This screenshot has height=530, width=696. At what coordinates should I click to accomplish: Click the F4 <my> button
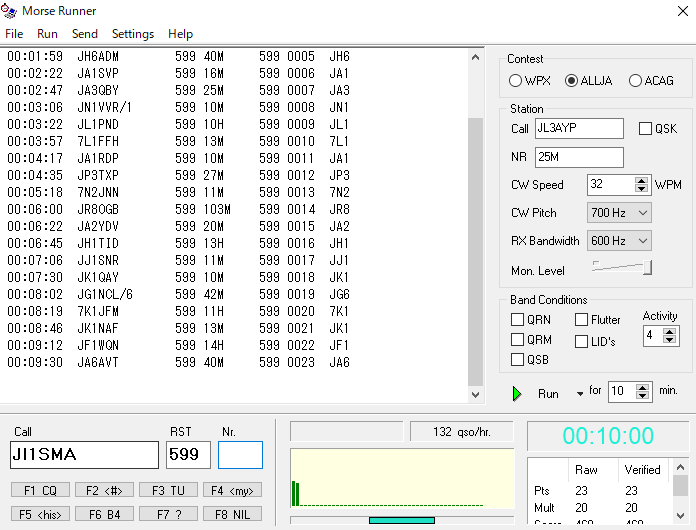[x=232, y=490]
